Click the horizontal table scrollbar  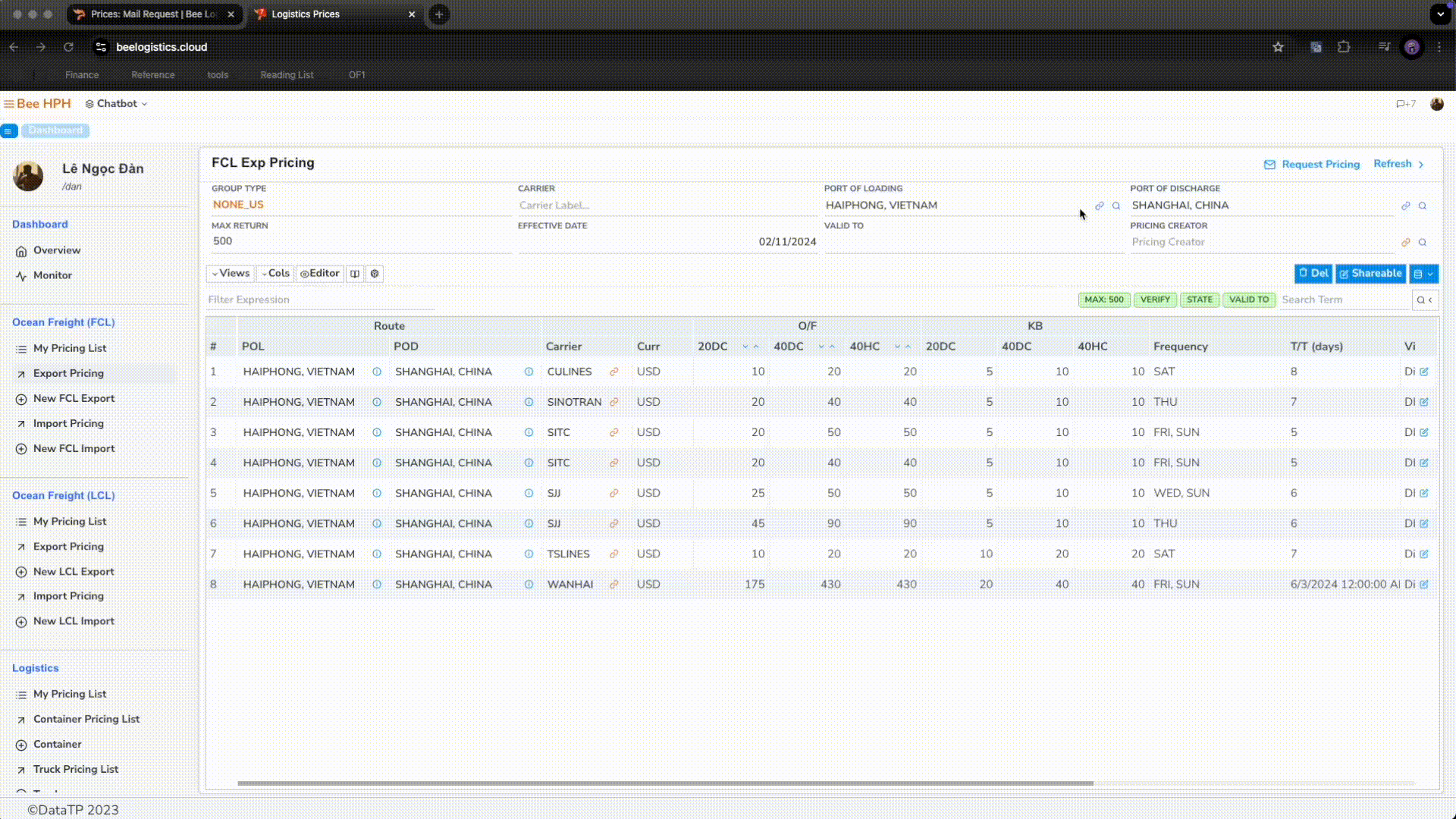tap(665, 783)
